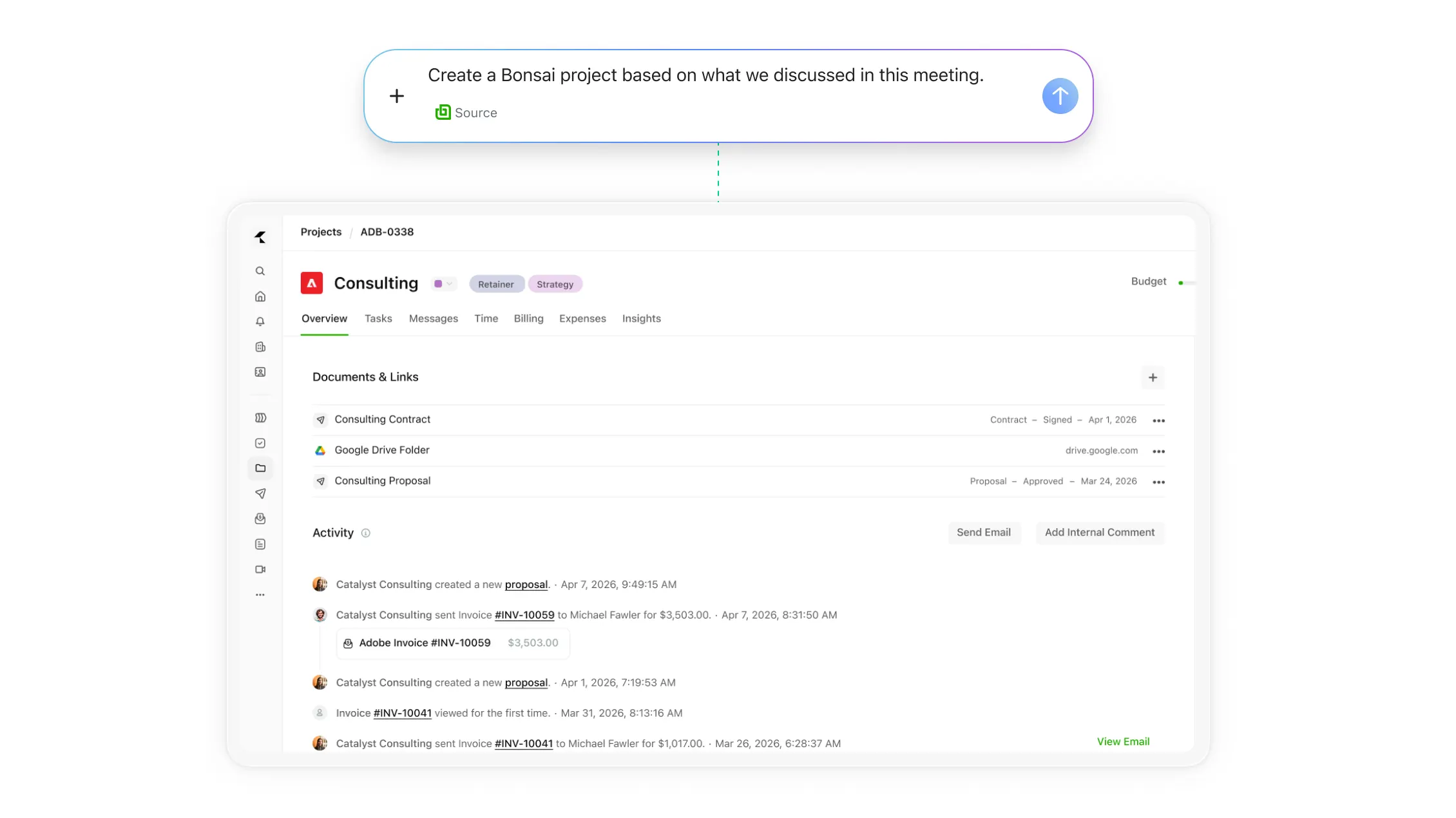This screenshot has width=1456, height=818.
Task: Click the Budget label
Action: tap(1148, 281)
